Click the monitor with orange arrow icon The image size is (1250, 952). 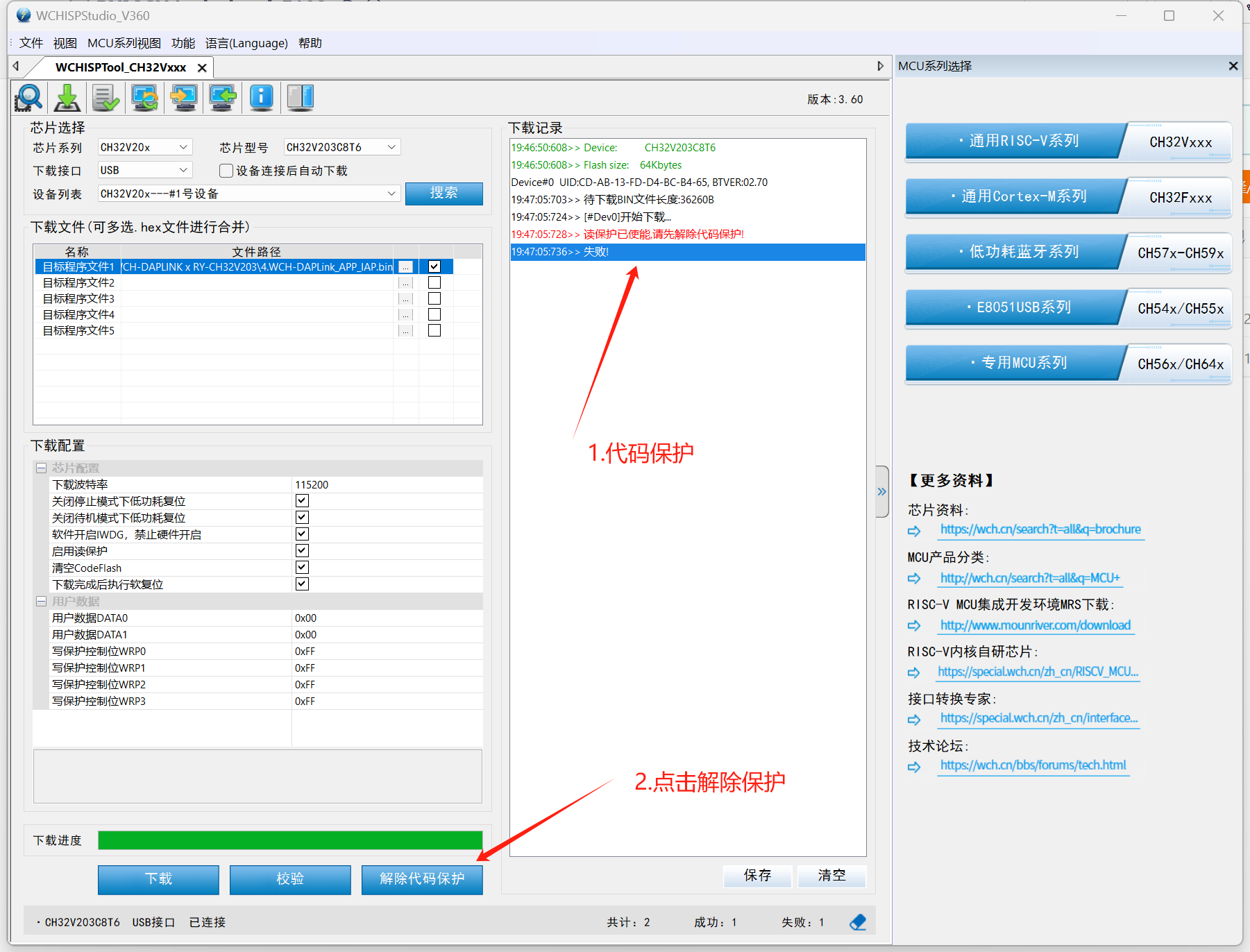(x=184, y=98)
